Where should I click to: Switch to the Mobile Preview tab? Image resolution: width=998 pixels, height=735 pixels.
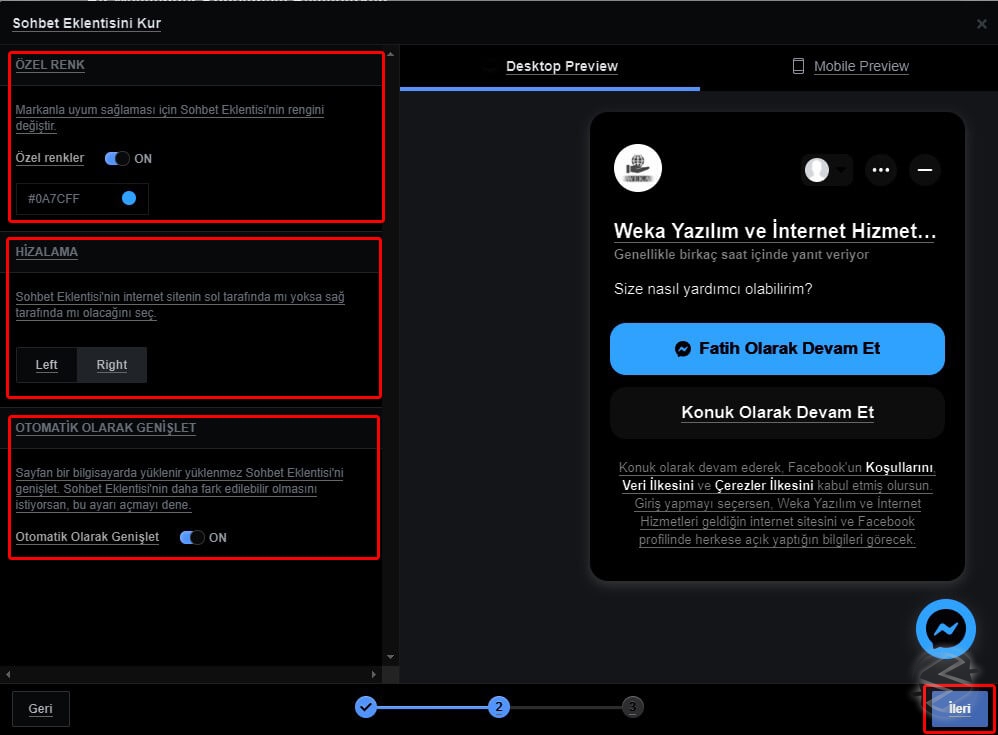(861, 66)
